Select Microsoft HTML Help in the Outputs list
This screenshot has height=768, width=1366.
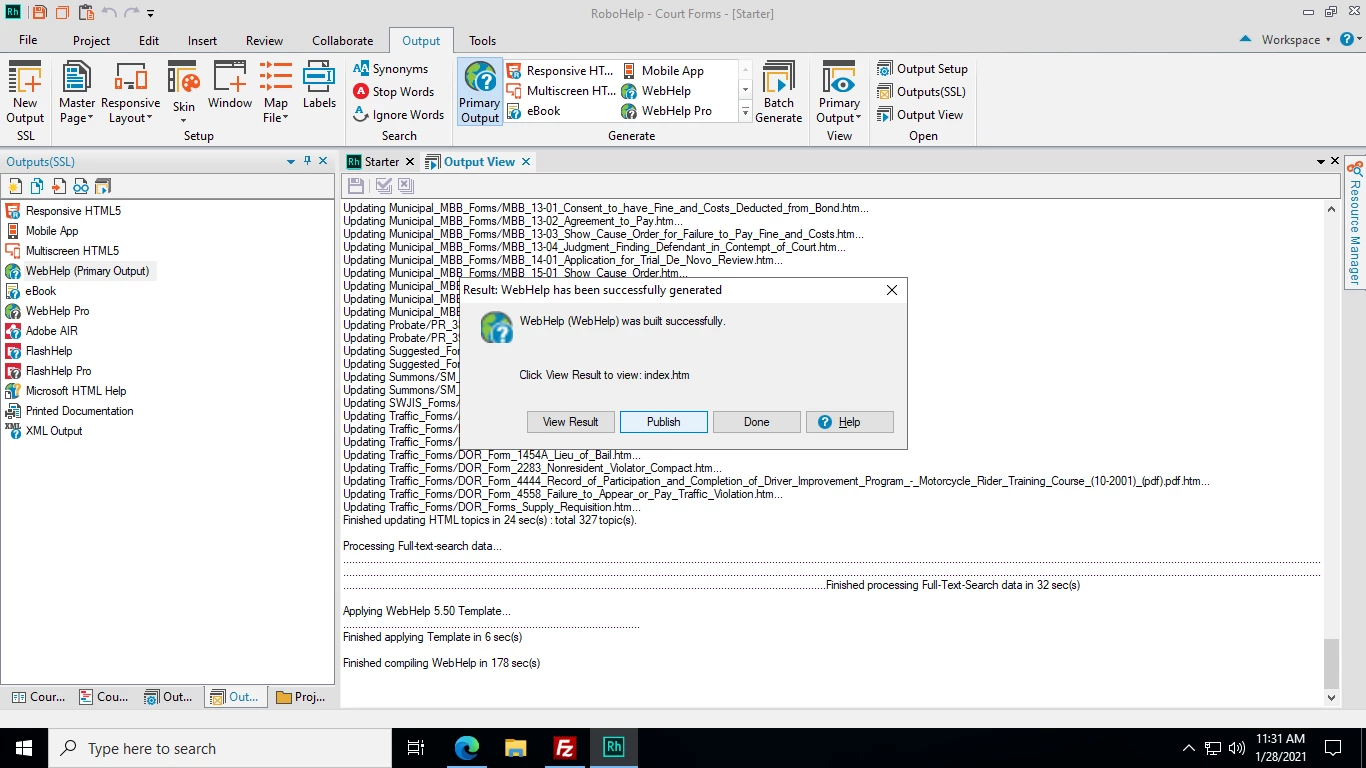[x=66, y=391]
